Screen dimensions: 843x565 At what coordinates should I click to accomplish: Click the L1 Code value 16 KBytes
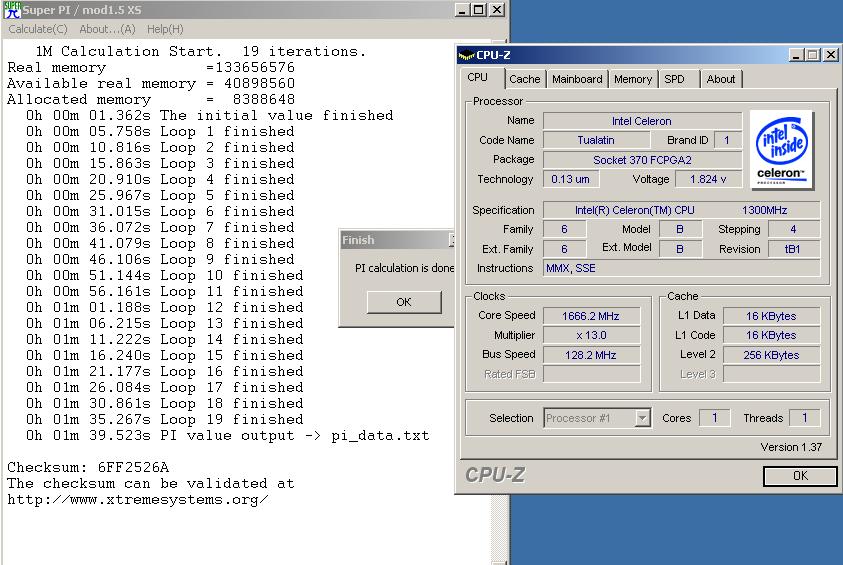771,335
